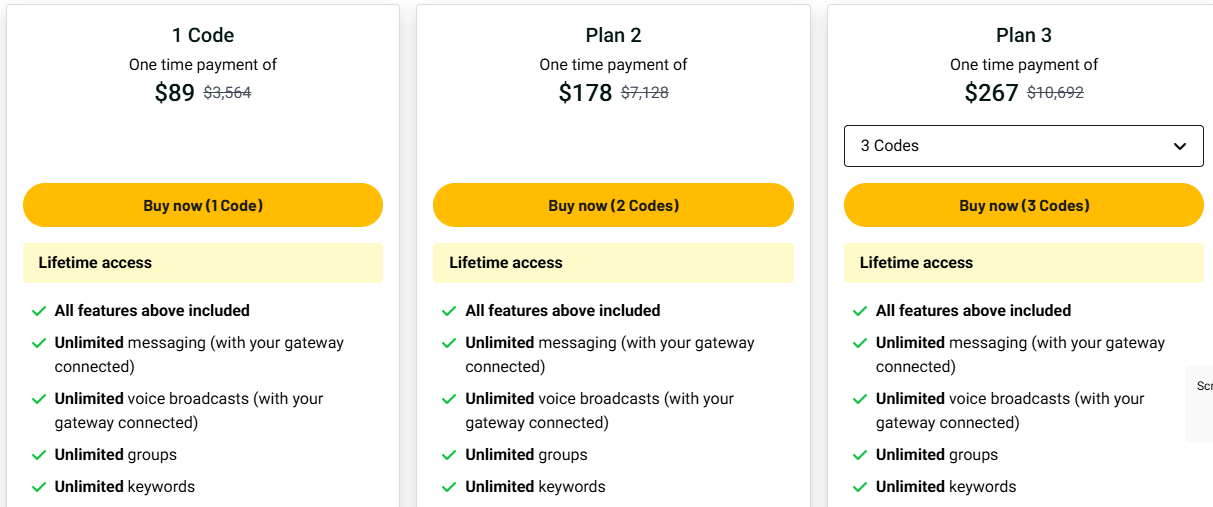Click checkmark beside Unlimited messaging in 1 Code
Screen dimensions: 1213x507
39,343
